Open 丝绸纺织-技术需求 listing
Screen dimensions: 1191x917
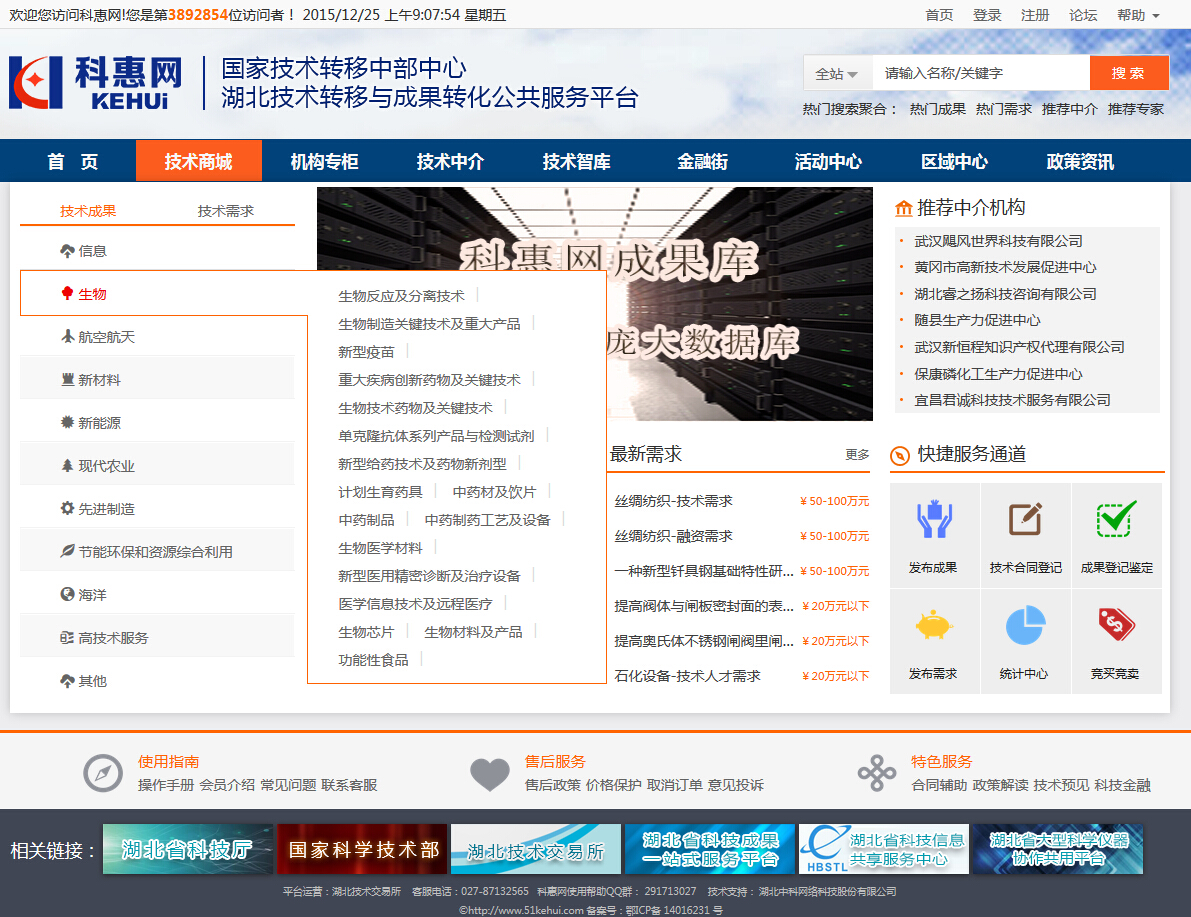(x=673, y=501)
